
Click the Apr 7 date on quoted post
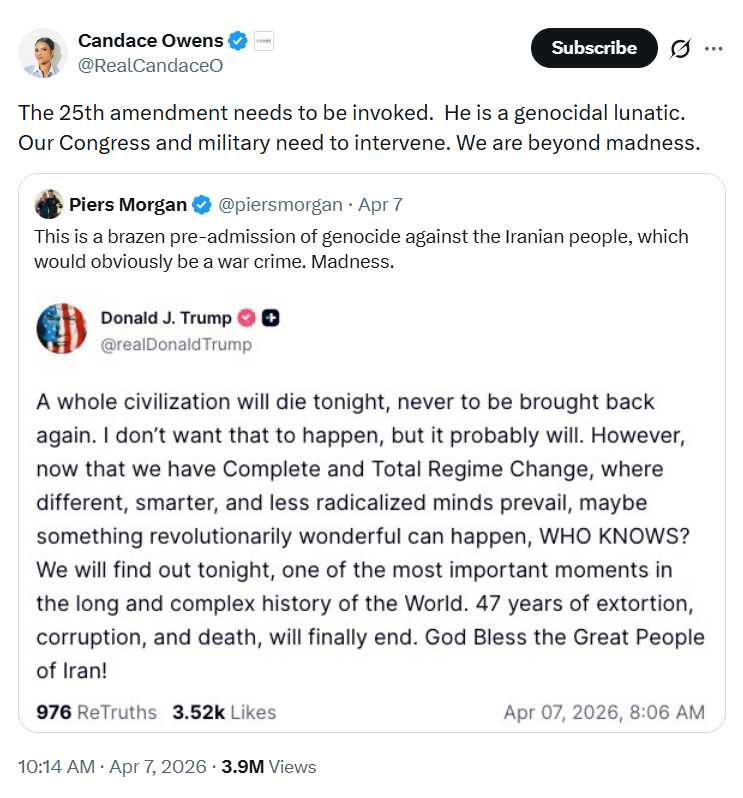[x=380, y=205]
